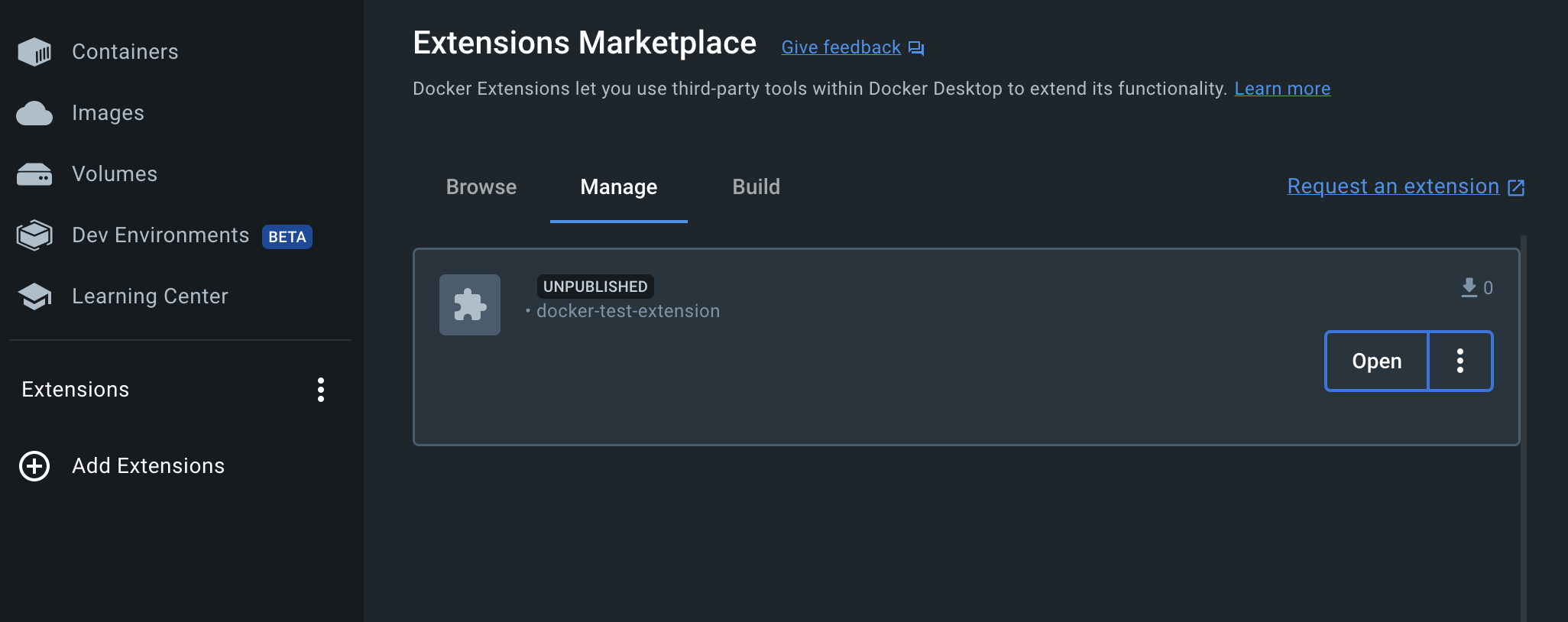Click the extensions list vertical scrollbar
Image resolution: width=1568 pixels, height=622 pixels.
coord(1523,428)
